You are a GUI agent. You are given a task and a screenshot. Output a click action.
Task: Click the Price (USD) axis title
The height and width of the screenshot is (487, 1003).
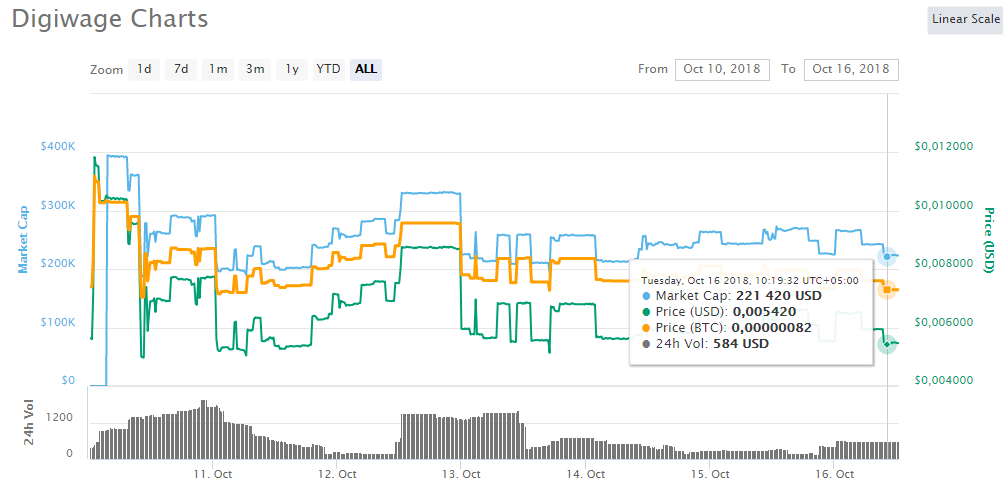[988, 240]
